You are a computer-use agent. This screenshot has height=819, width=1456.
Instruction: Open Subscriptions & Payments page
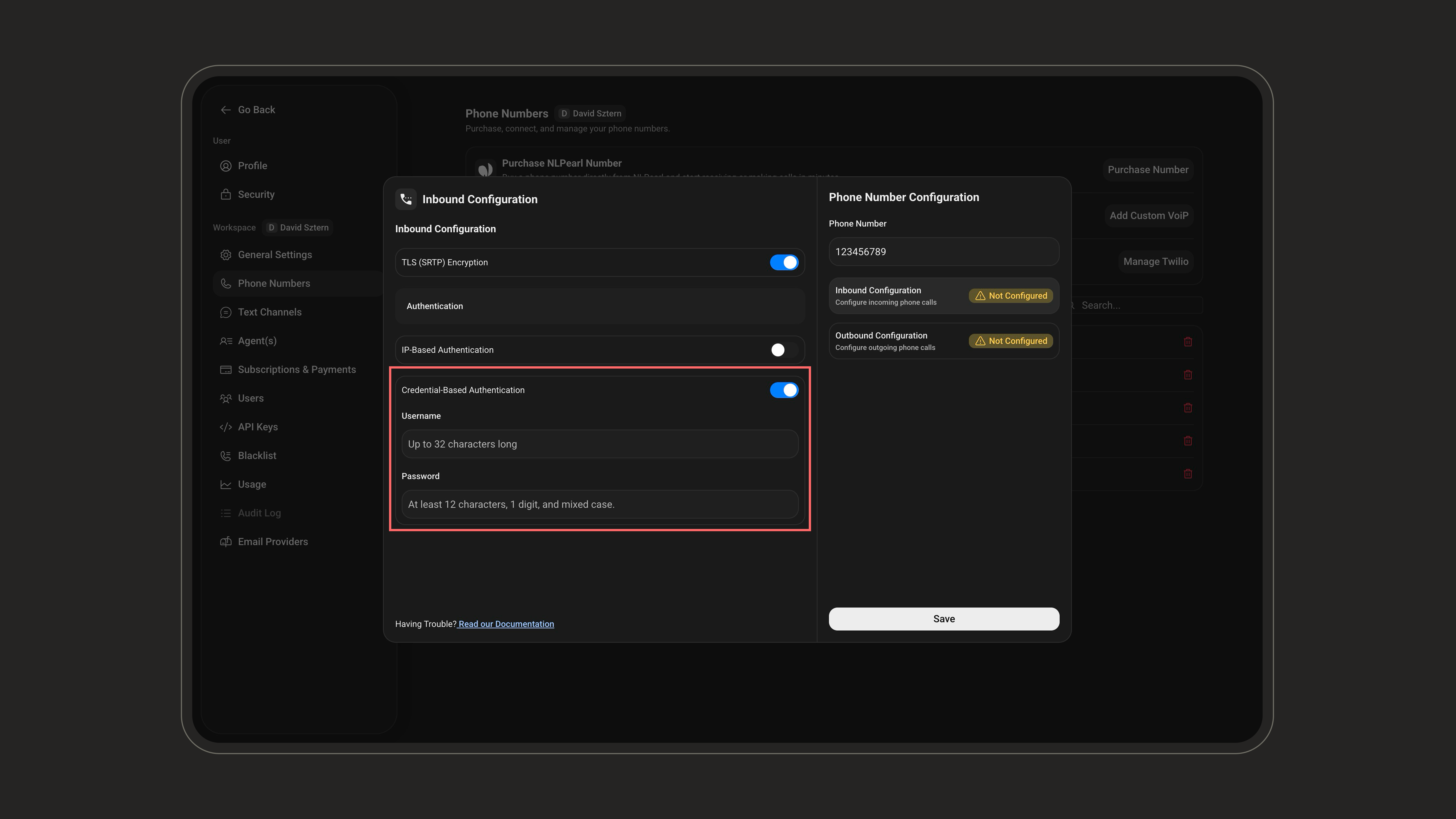tap(298, 370)
